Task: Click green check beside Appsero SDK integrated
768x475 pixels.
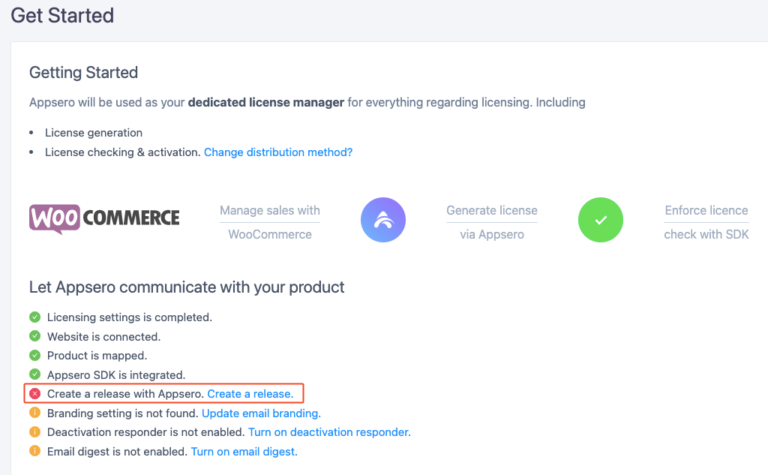Action: [35, 375]
